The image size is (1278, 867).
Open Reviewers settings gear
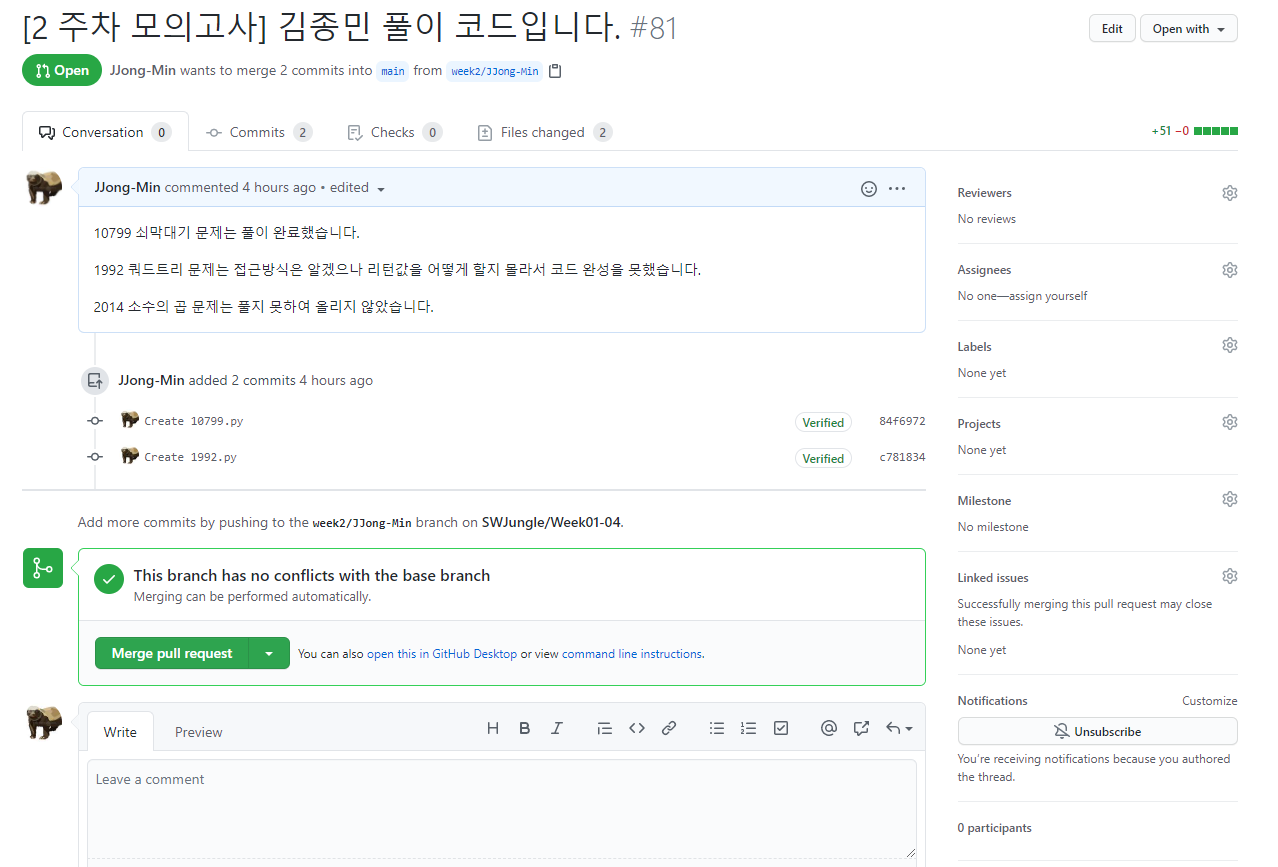(1230, 193)
